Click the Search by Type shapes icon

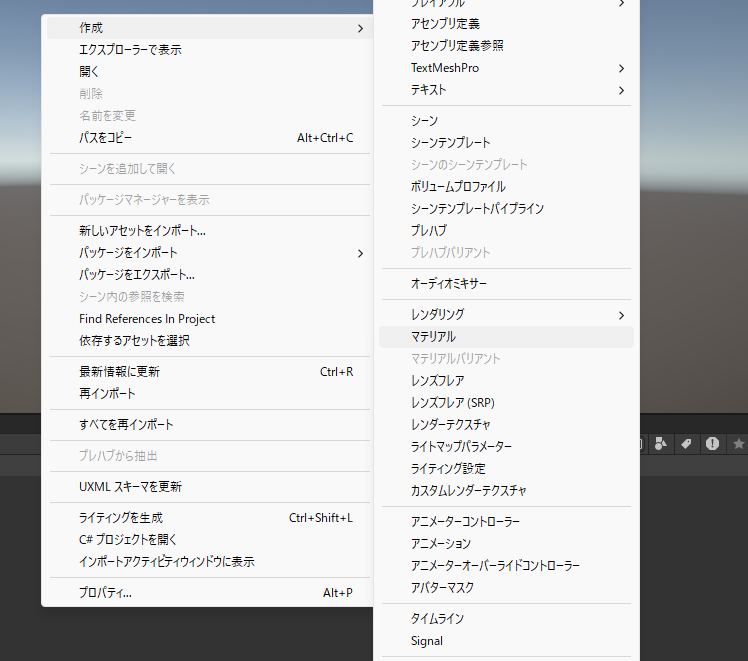pos(662,443)
